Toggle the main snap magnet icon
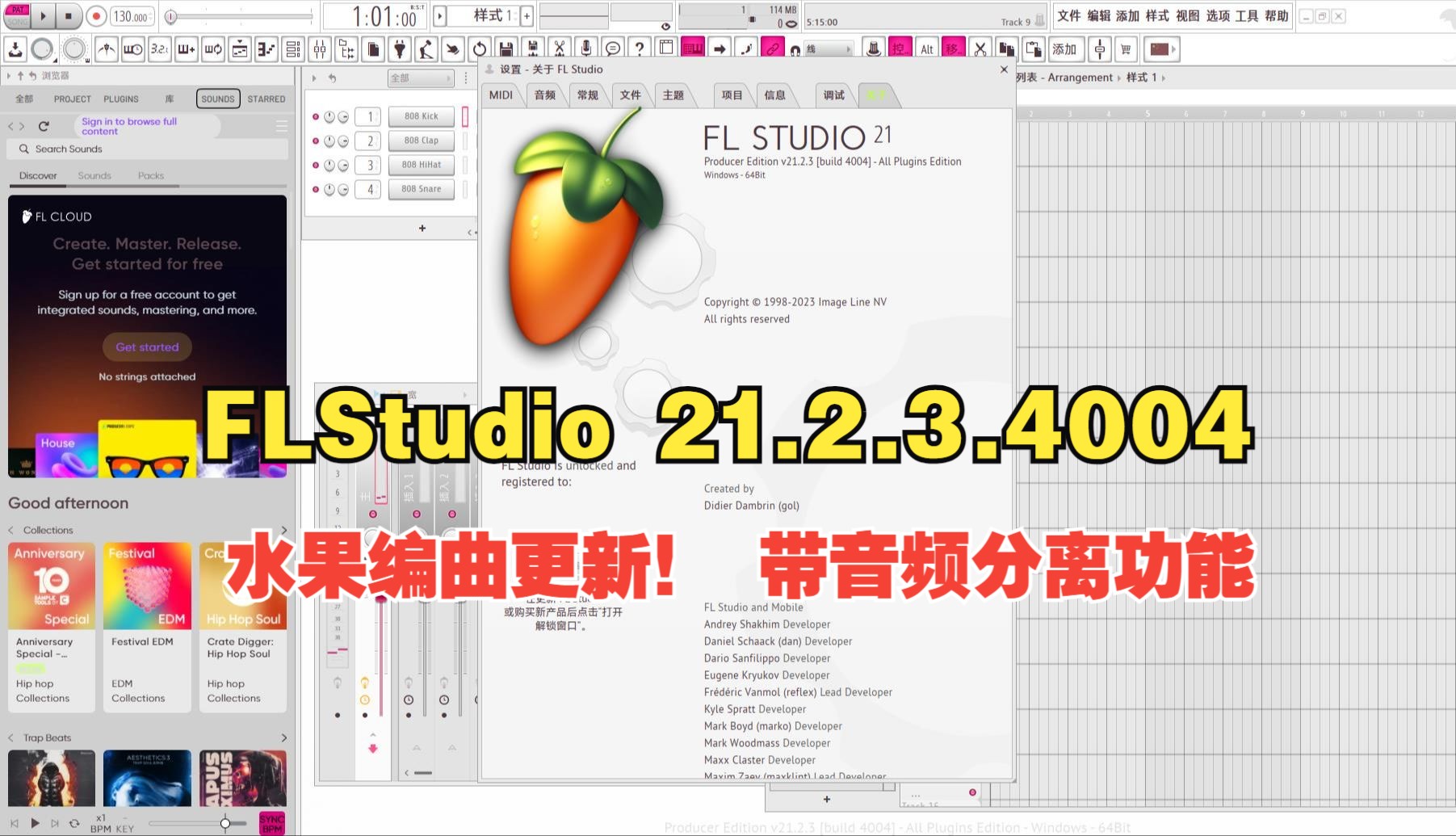Image resolution: width=1456 pixels, height=836 pixels. coord(795,50)
